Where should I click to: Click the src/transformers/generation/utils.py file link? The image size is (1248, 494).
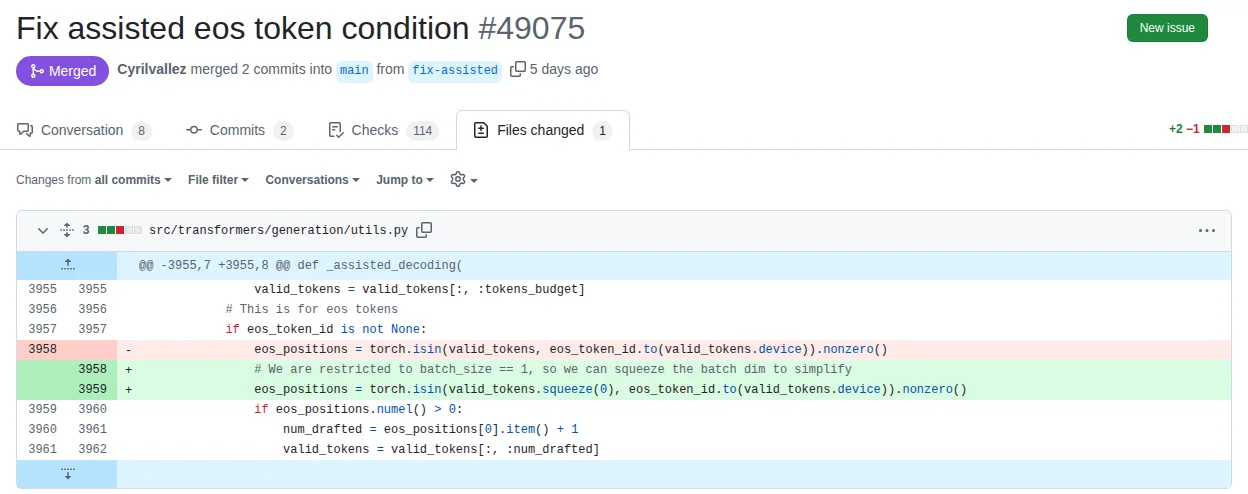click(278, 230)
